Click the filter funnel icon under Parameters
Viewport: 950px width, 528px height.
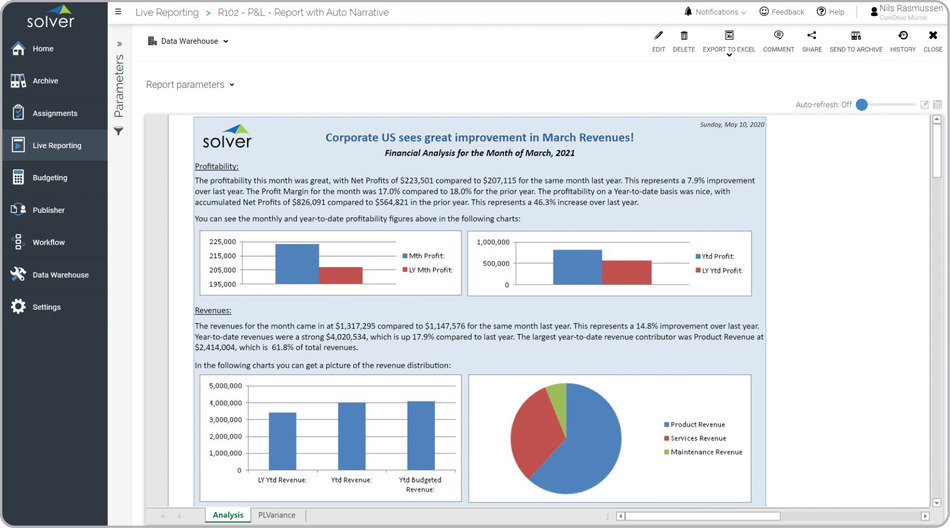tap(119, 131)
